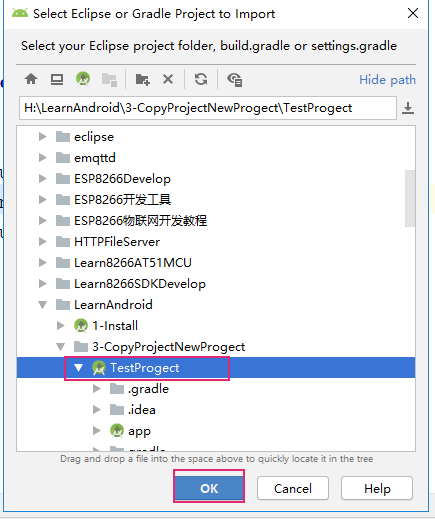The height and width of the screenshot is (519, 435).
Task: Click the path text field
Action: 208,108
